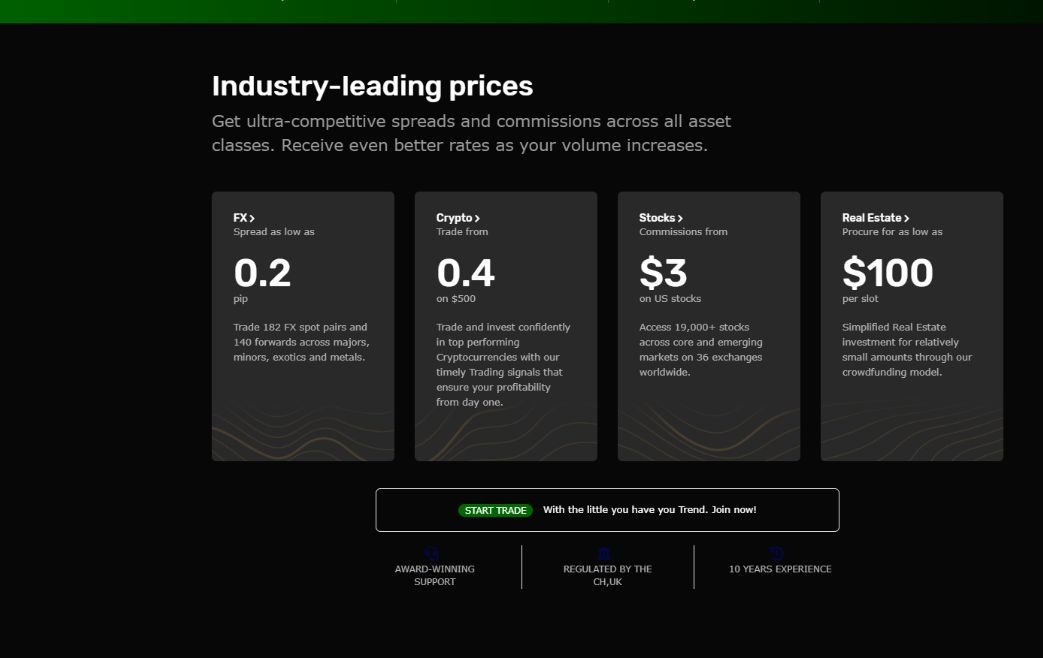Click the Industry-leading prices heading
This screenshot has height=658, width=1043.
pyautogui.click(x=372, y=86)
